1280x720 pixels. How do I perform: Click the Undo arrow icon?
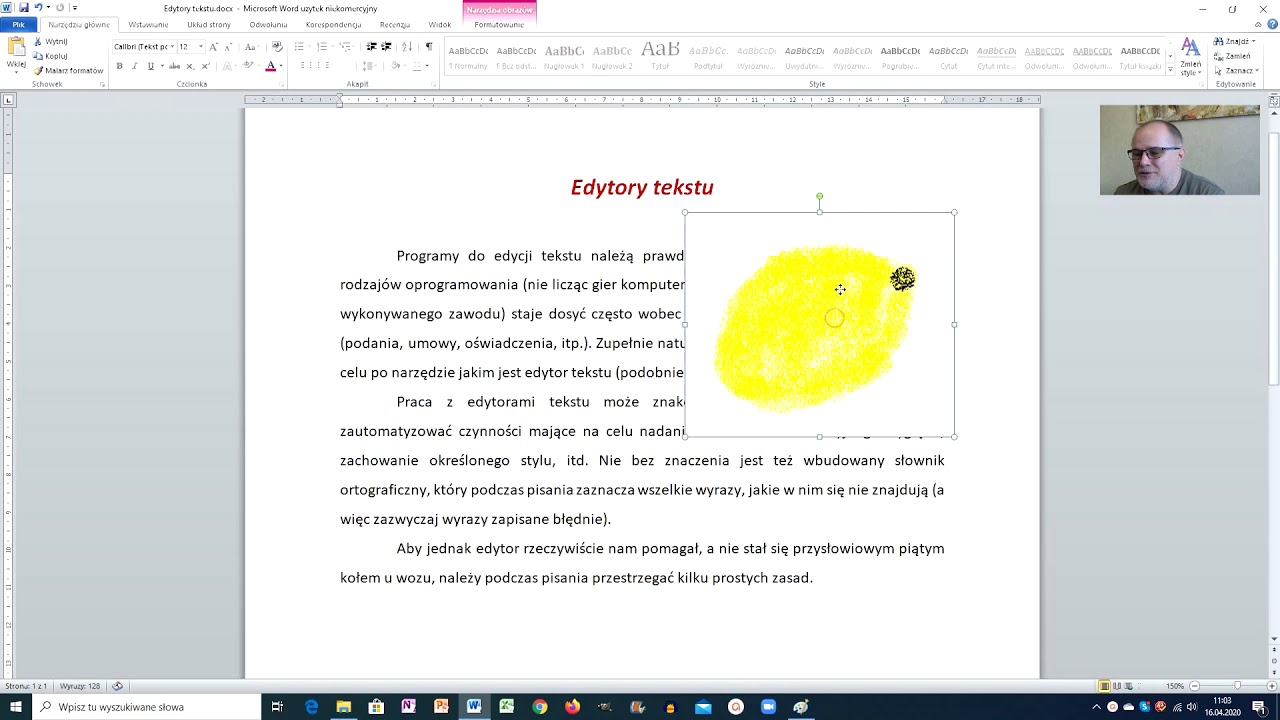[x=38, y=8]
